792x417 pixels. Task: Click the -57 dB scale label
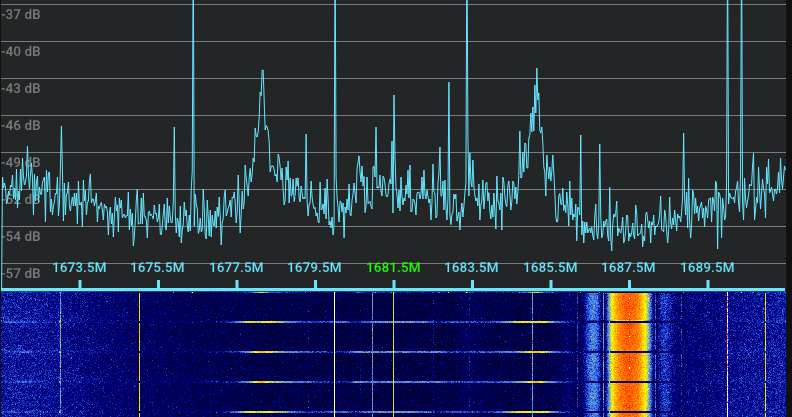pyautogui.click(x=20, y=273)
